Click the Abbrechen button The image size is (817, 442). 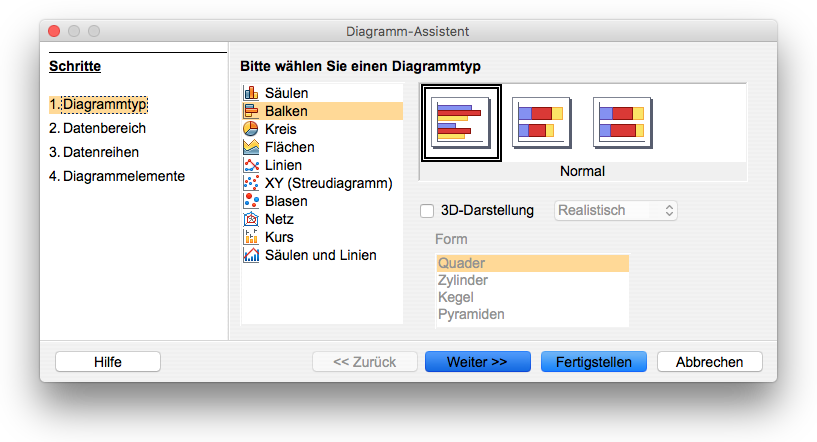(710, 362)
